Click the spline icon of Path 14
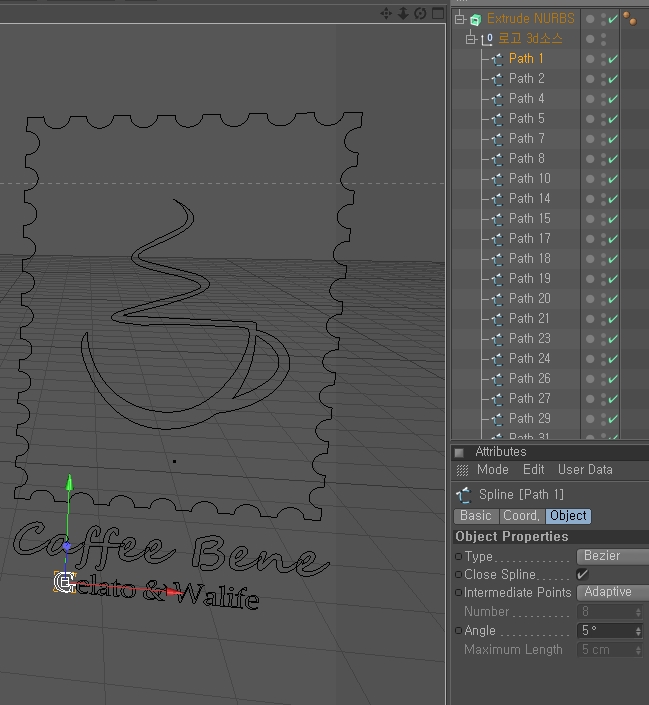The width and height of the screenshot is (649, 705). pos(497,200)
